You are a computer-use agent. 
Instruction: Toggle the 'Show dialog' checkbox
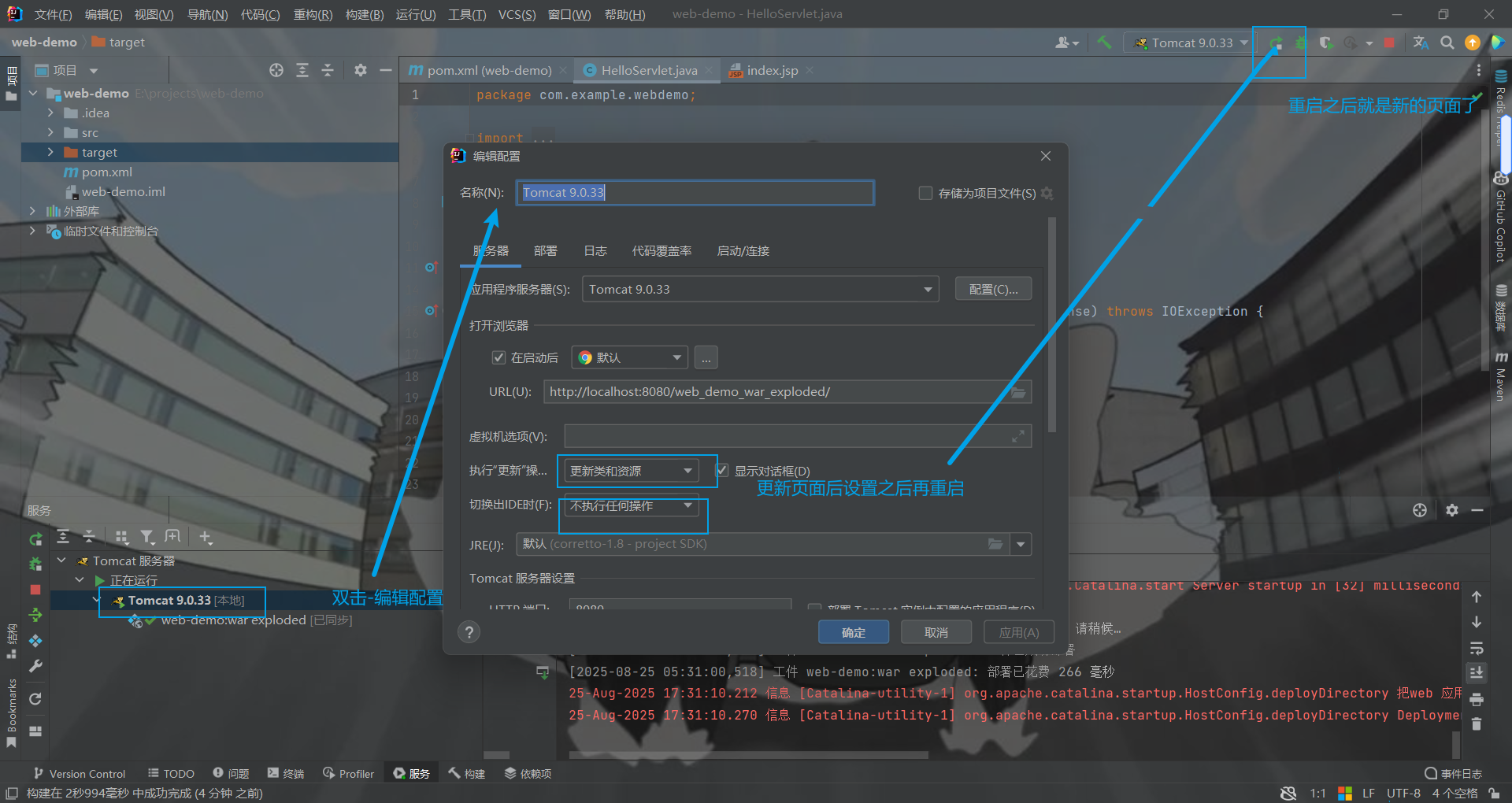click(x=722, y=471)
